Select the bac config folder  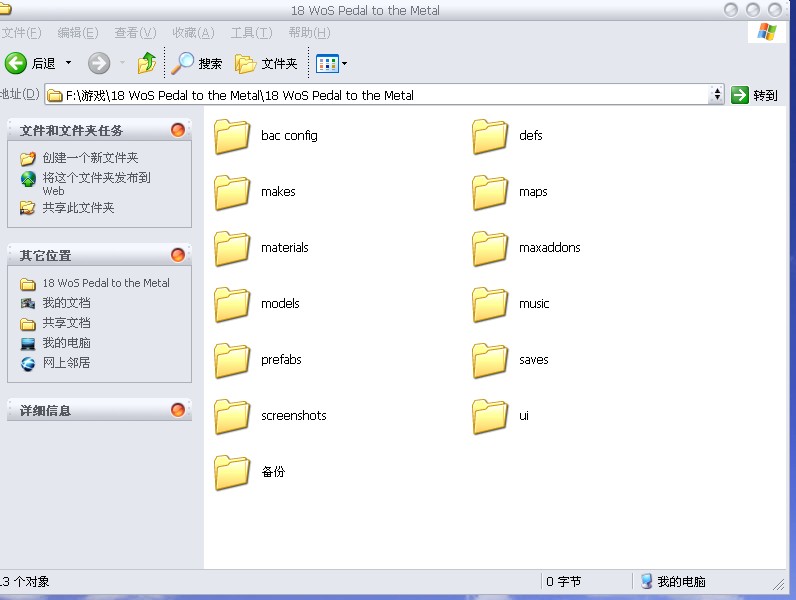(x=232, y=136)
